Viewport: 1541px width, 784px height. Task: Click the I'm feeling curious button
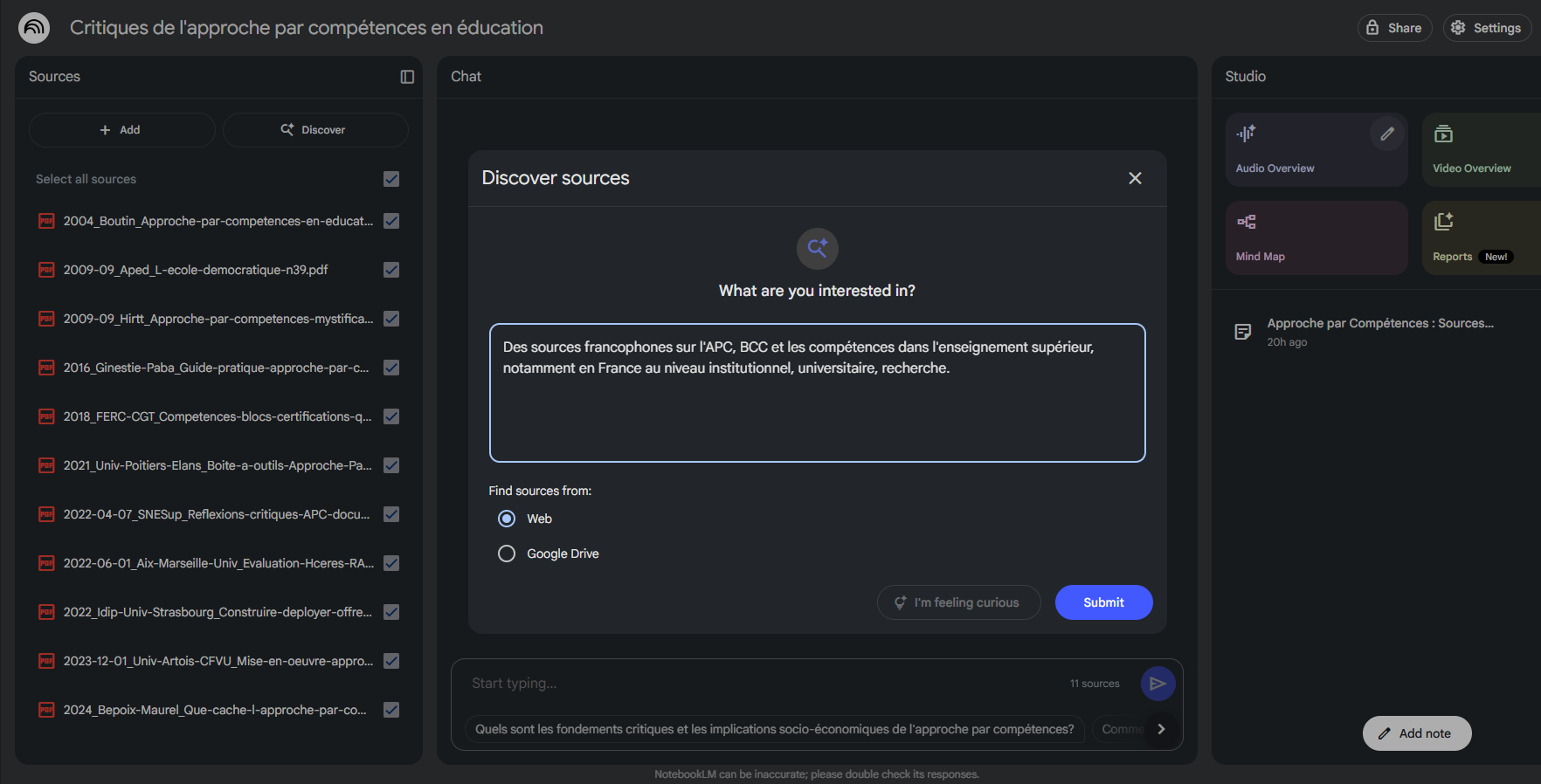click(x=958, y=602)
